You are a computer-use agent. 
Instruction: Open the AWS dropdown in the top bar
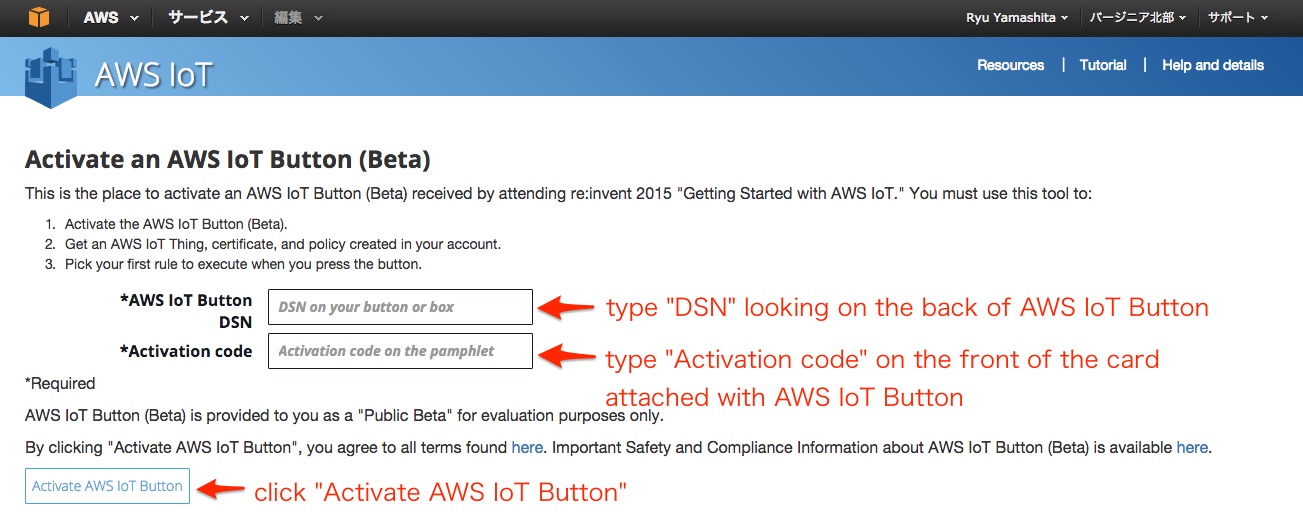[x=110, y=18]
